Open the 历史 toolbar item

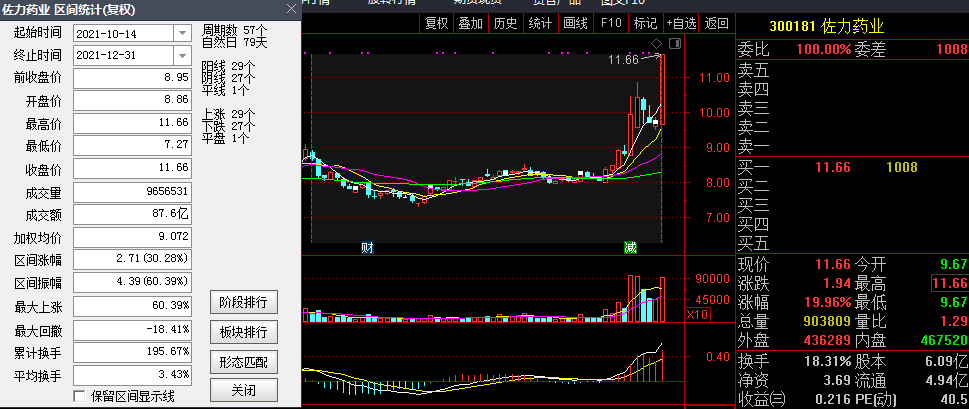click(x=505, y=23)
